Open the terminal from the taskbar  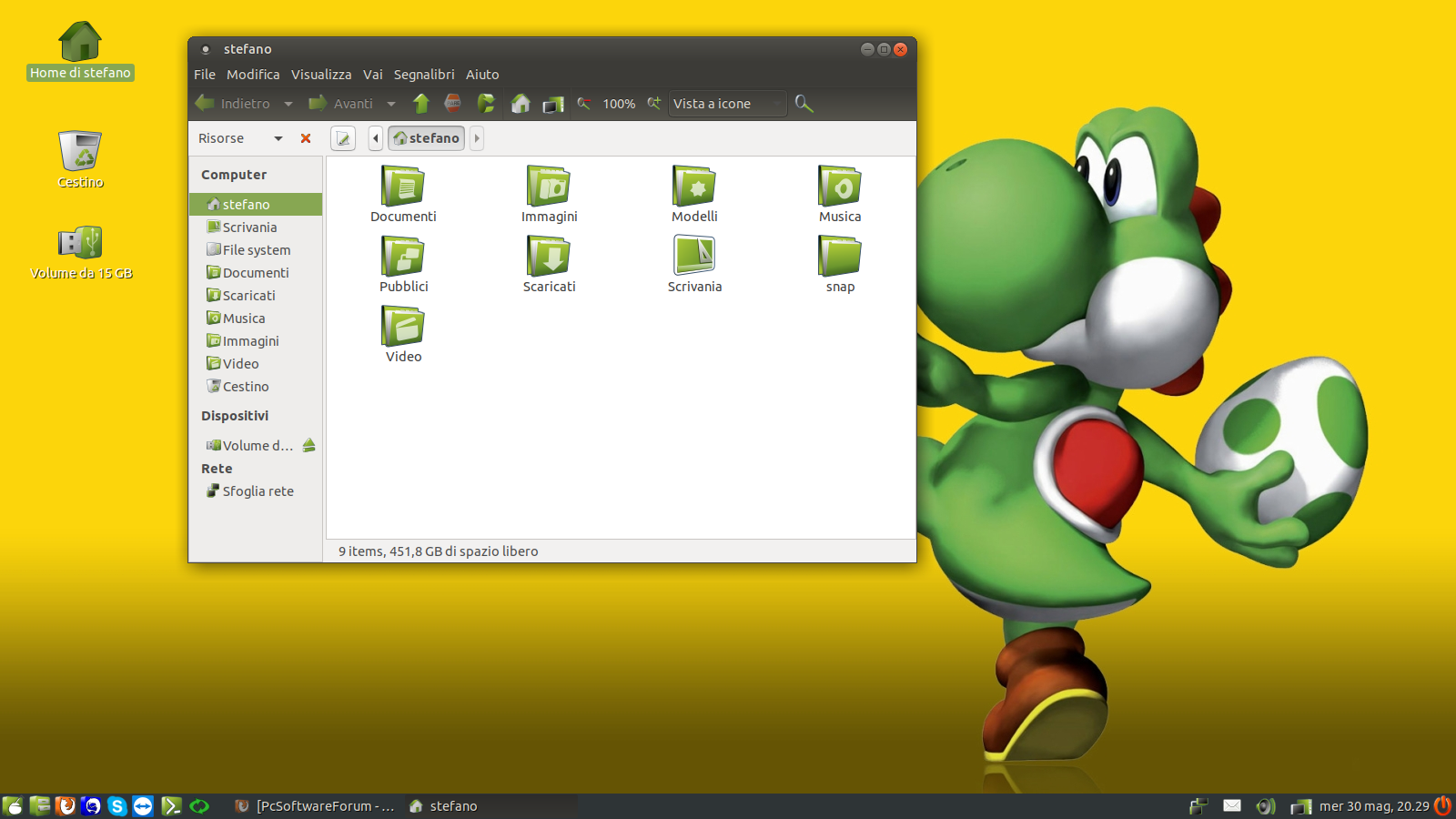171,806
